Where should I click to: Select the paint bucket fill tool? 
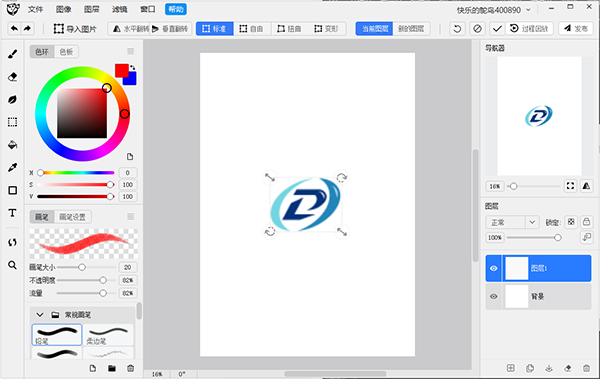click(x=12, y=145)
